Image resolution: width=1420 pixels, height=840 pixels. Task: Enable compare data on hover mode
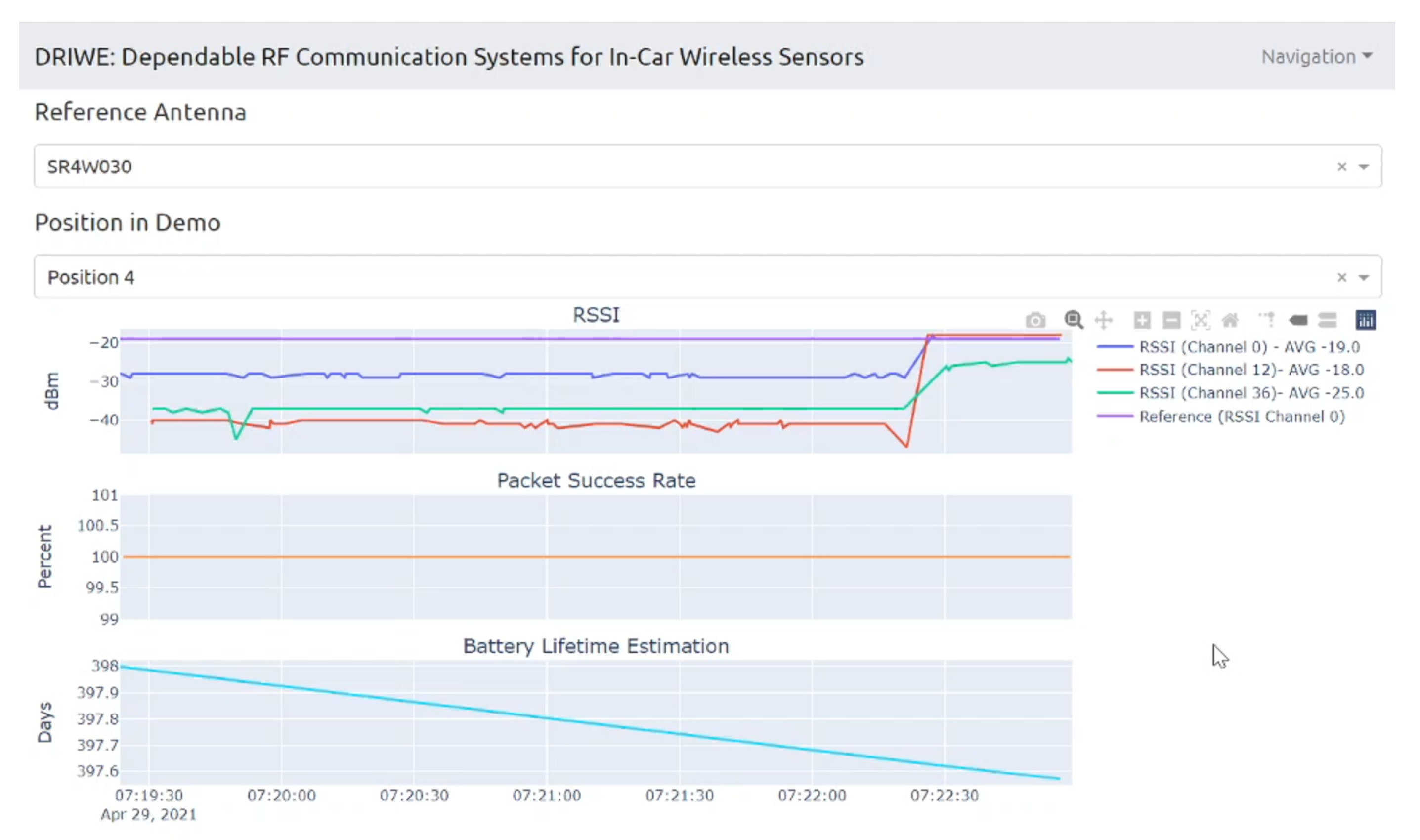[x=1328, y=320]
